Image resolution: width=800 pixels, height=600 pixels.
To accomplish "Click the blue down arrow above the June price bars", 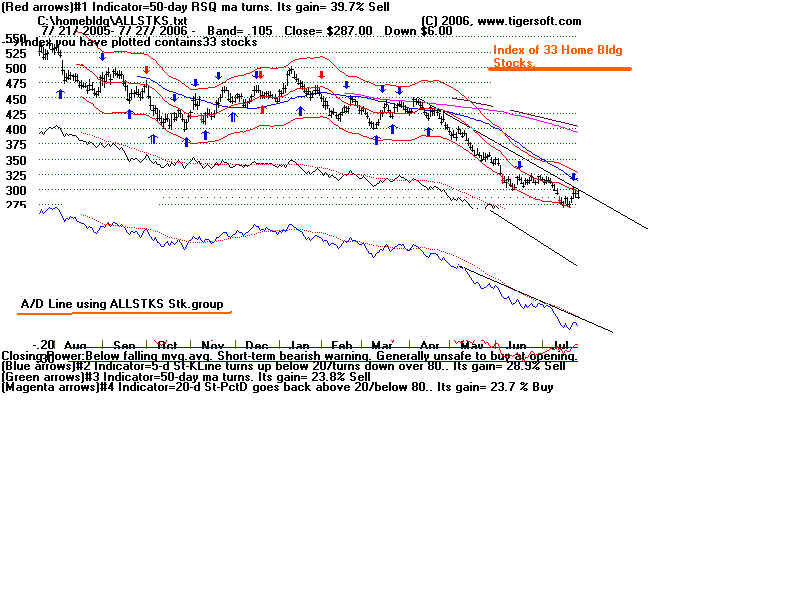I will tap(519, 163).
